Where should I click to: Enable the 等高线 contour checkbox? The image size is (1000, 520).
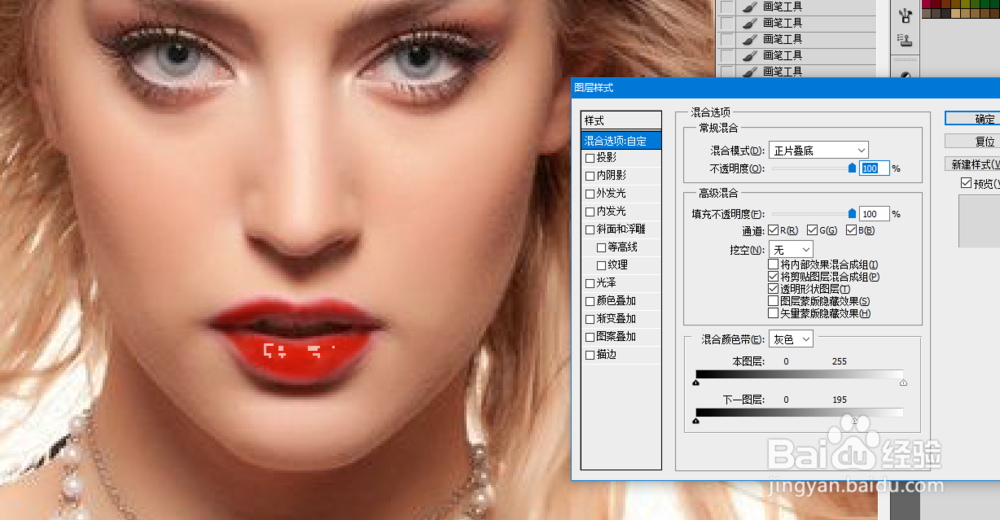coord(601,247)
